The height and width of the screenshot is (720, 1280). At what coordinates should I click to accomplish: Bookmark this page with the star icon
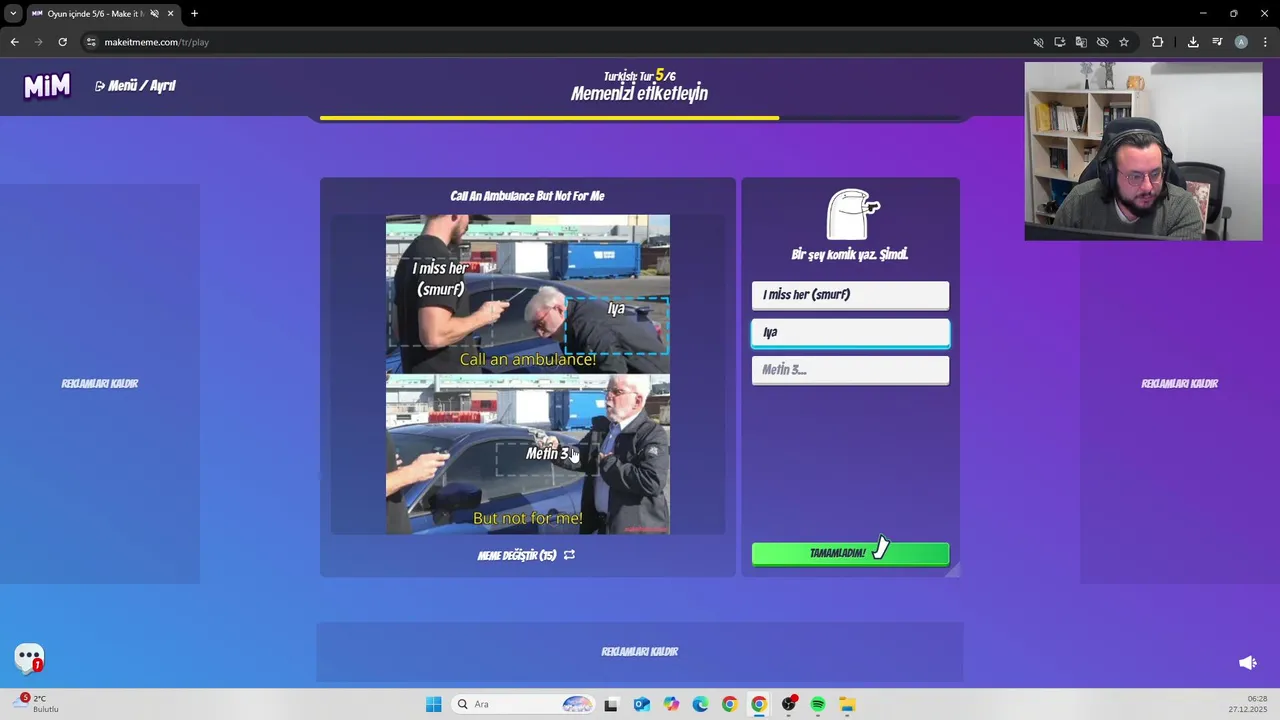1124,42
